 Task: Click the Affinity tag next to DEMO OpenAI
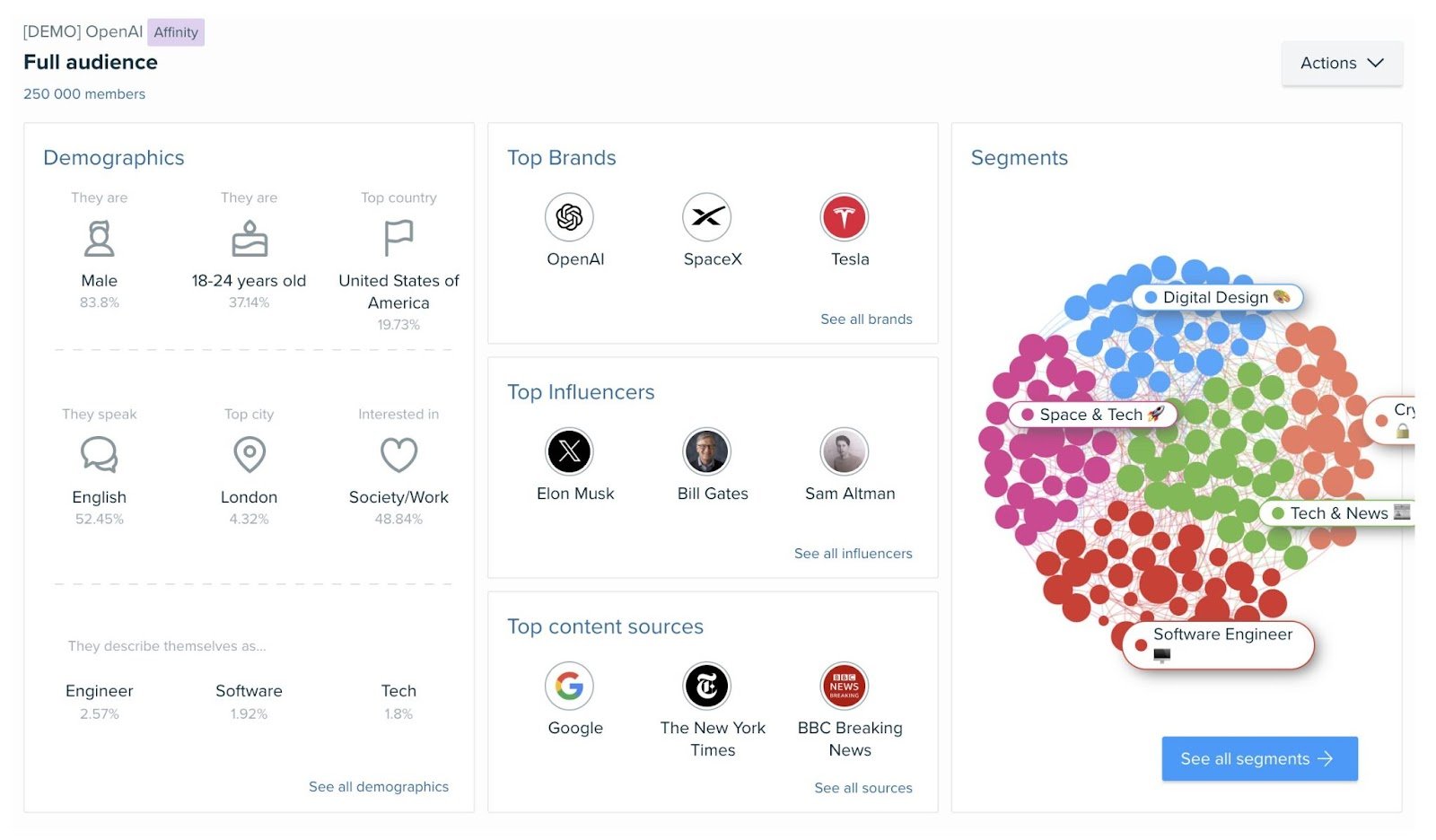176,31
